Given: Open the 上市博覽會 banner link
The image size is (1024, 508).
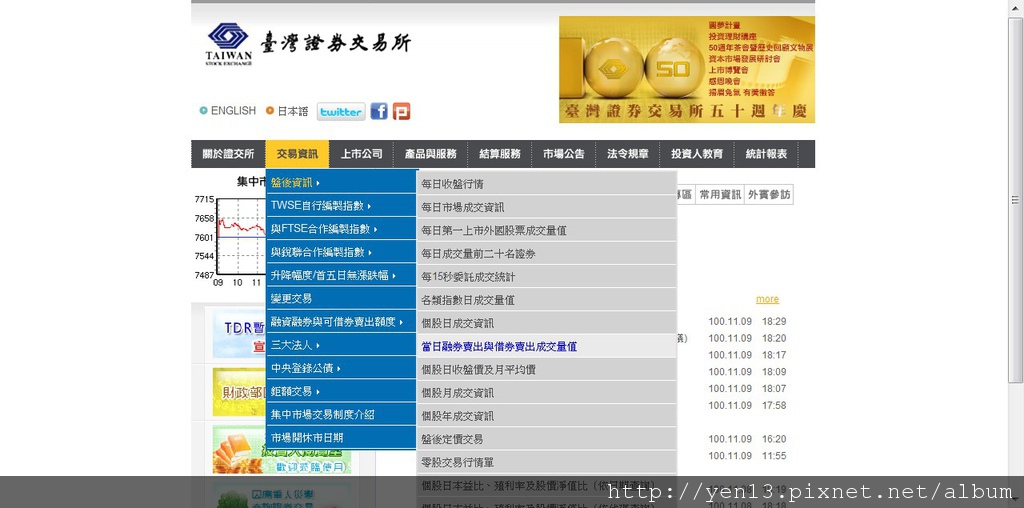Looking at the screenshot, I should [x=727, y=70].
